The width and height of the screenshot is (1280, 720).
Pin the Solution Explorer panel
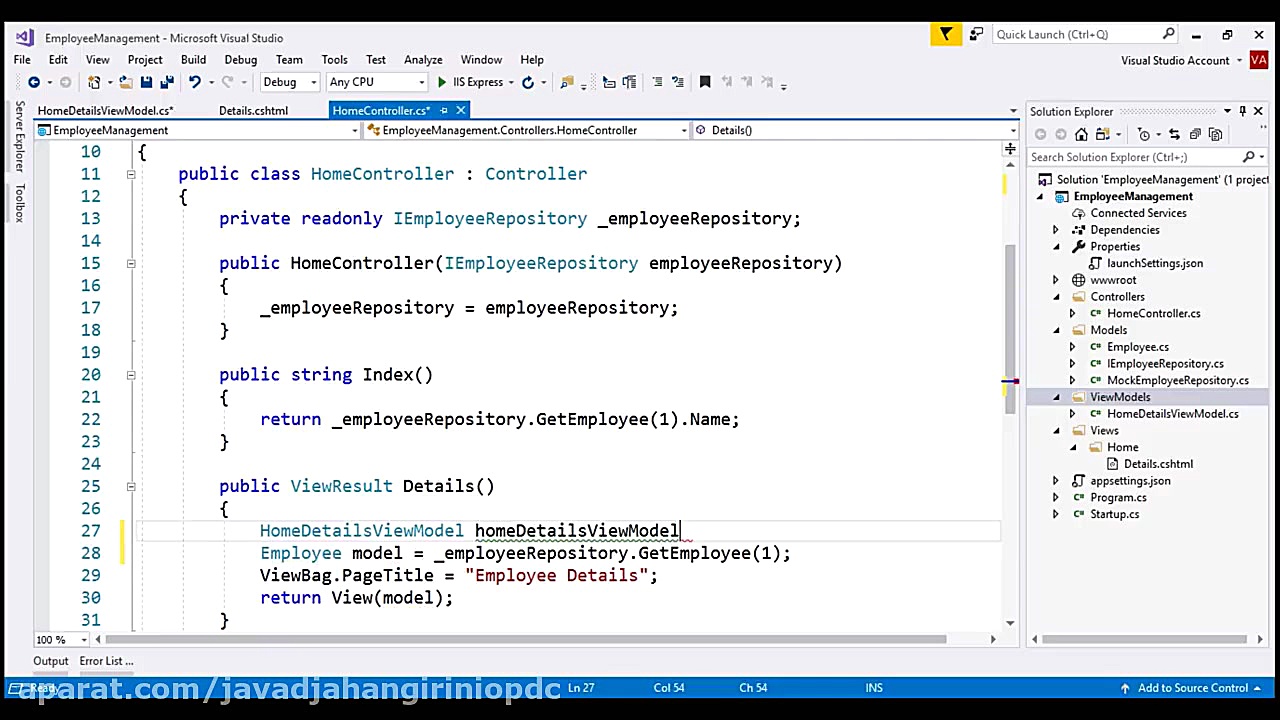tap(1242, 111)
